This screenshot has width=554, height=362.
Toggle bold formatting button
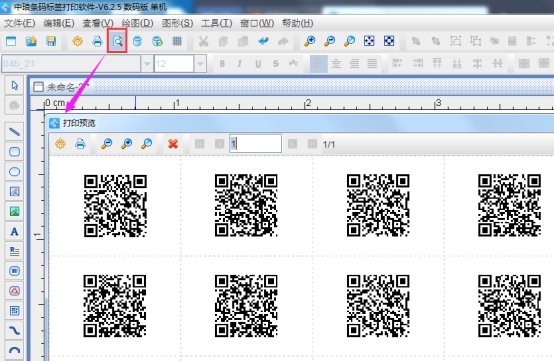[222, 64]
